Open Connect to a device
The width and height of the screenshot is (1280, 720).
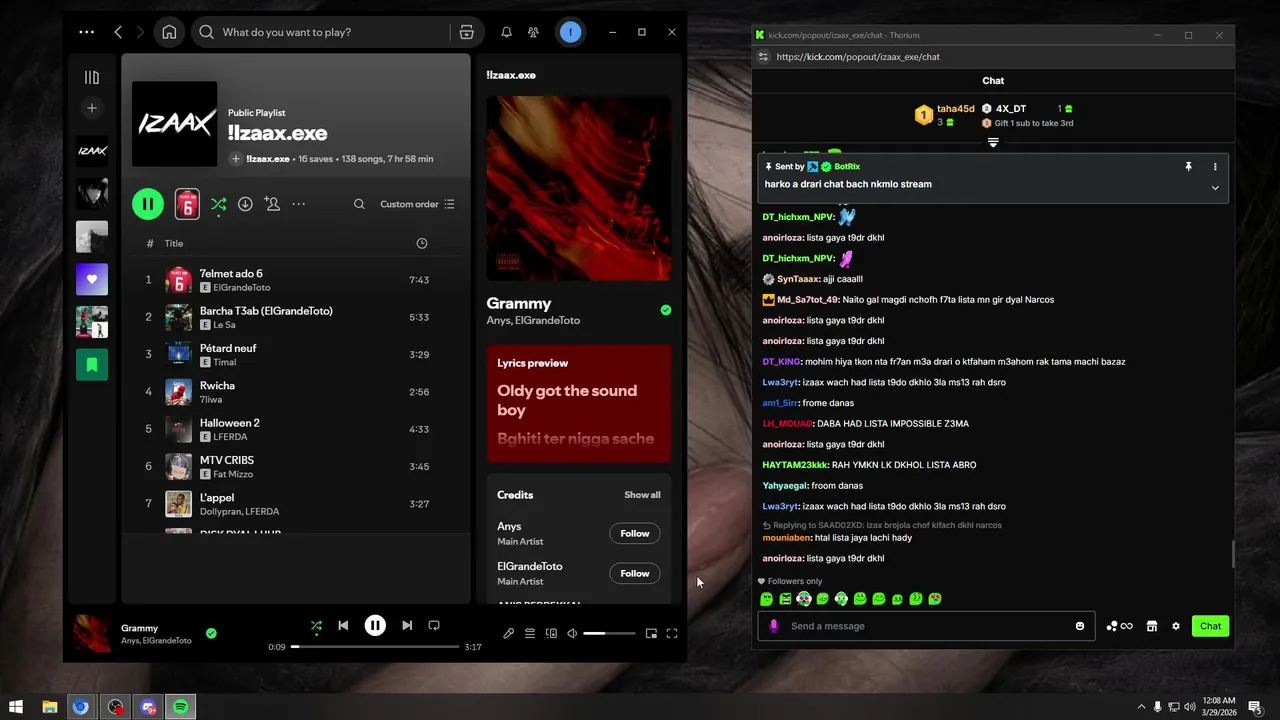551,633
